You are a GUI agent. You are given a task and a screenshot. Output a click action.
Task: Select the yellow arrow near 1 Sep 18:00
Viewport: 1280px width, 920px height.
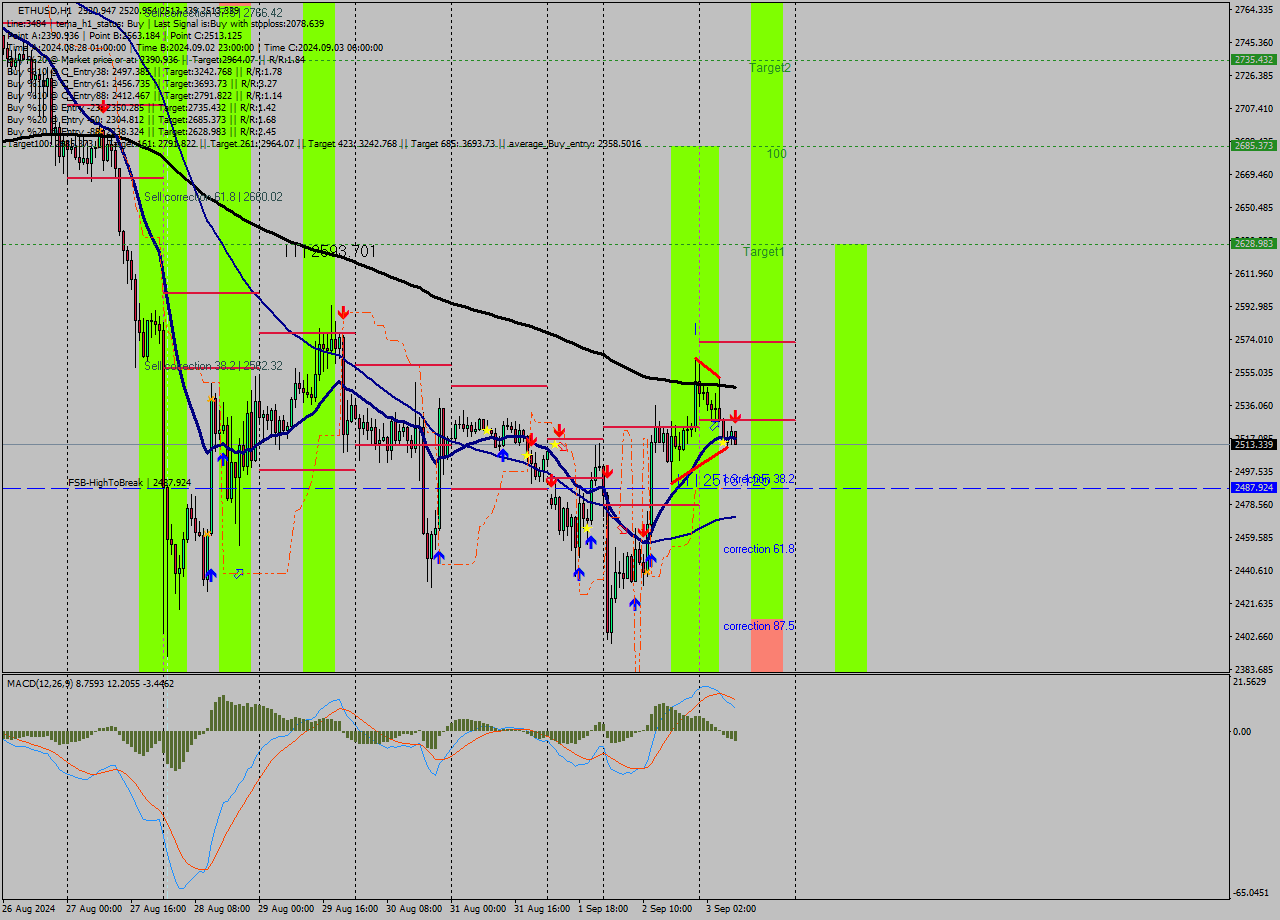(x=587, y=528)
